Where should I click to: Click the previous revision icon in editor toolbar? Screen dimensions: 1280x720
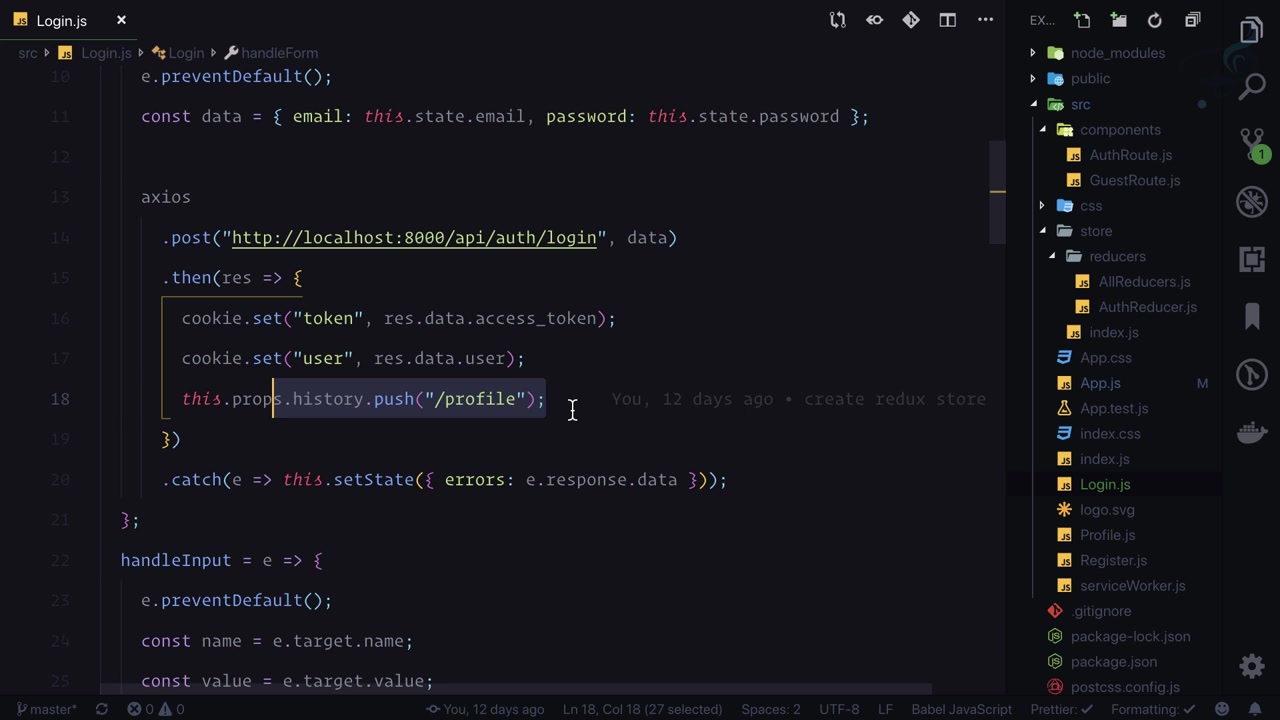coord(875,20)
